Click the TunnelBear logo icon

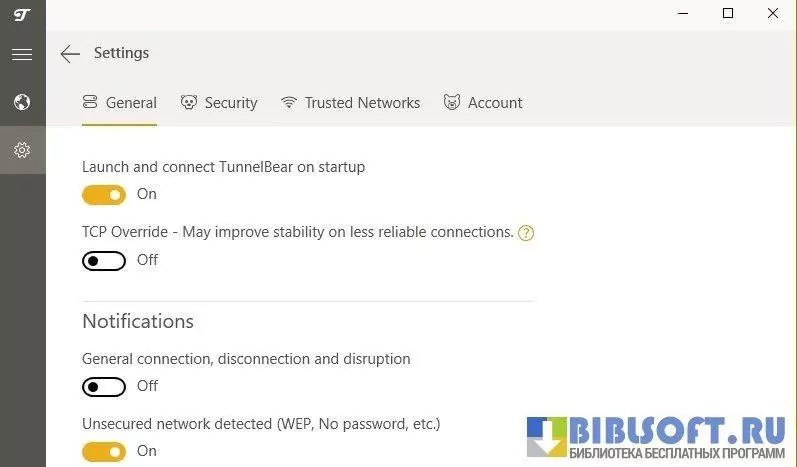(22, 14)
